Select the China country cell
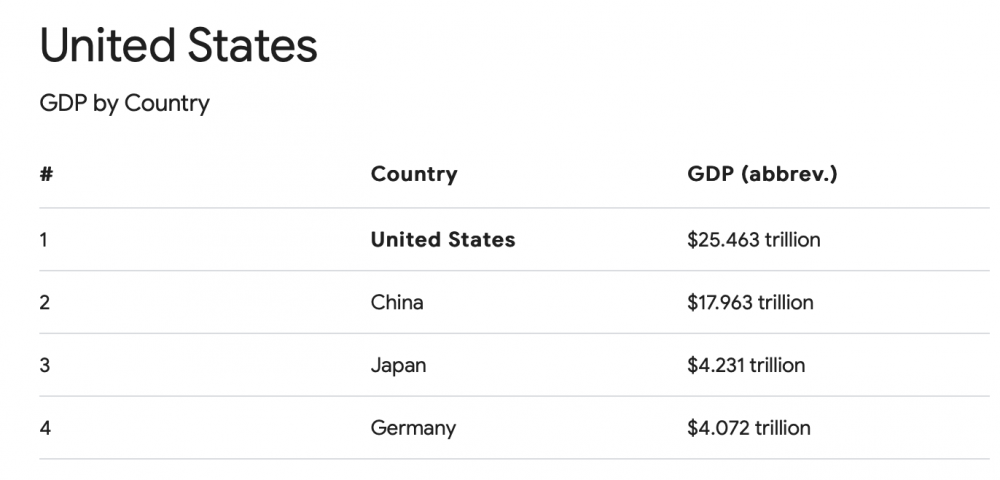Screen dimensions: 1000x480 coord(397,302)
